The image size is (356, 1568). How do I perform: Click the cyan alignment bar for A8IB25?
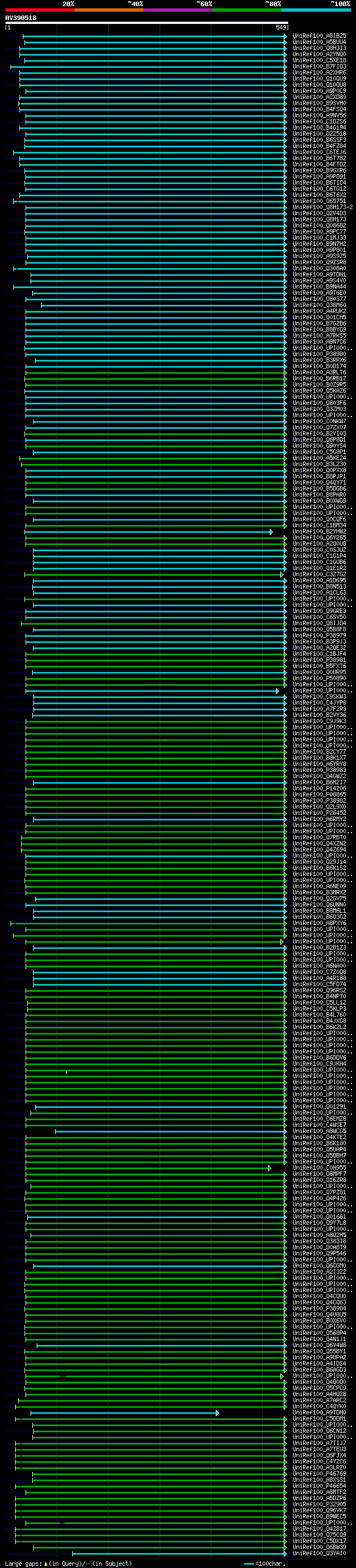[x=155, y=37]
